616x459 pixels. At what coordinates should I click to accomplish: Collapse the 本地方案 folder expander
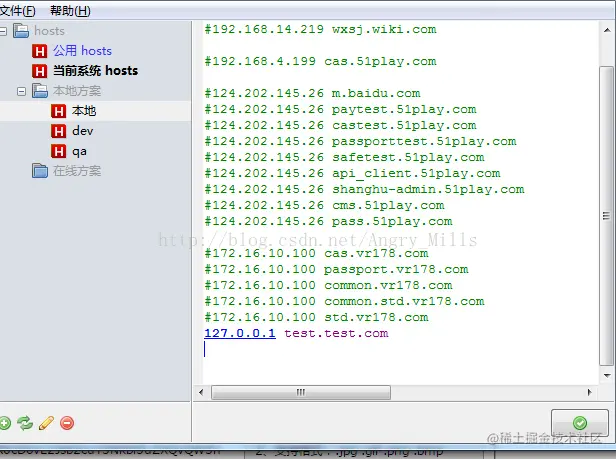(x=22, y=91)
